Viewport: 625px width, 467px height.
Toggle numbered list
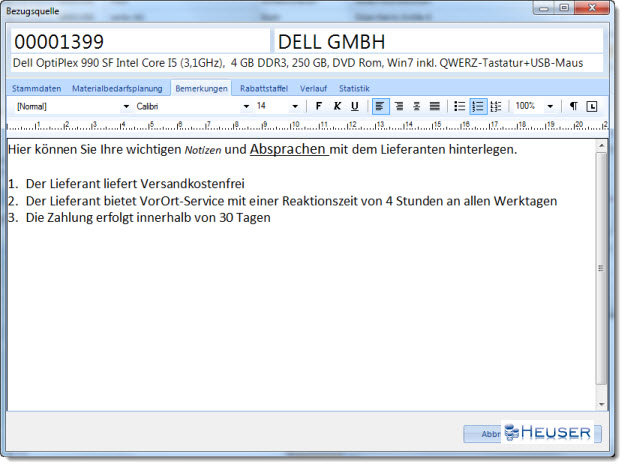(478, 106)
